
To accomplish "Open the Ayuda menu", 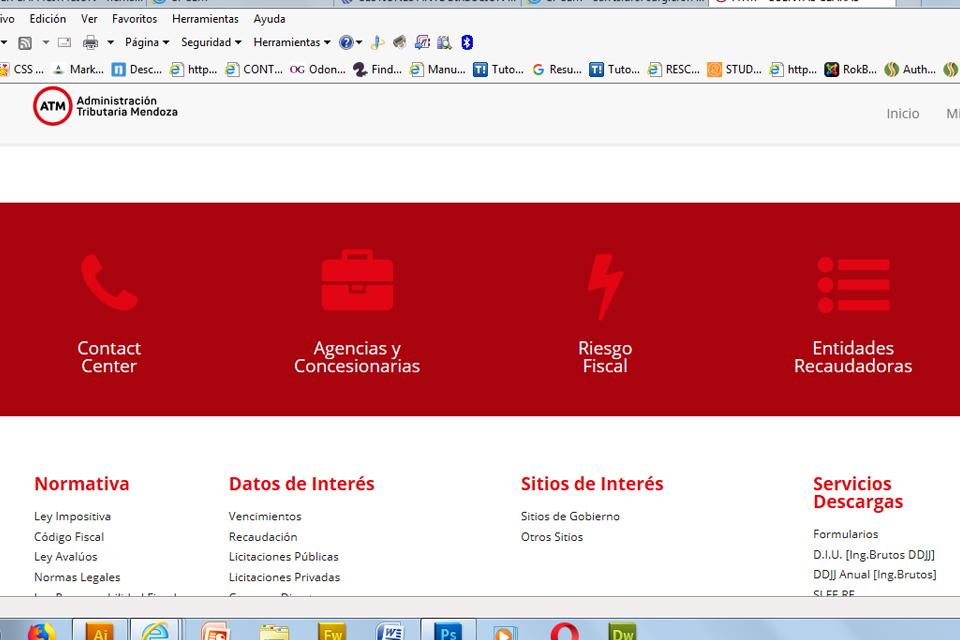I will [269, 19].
